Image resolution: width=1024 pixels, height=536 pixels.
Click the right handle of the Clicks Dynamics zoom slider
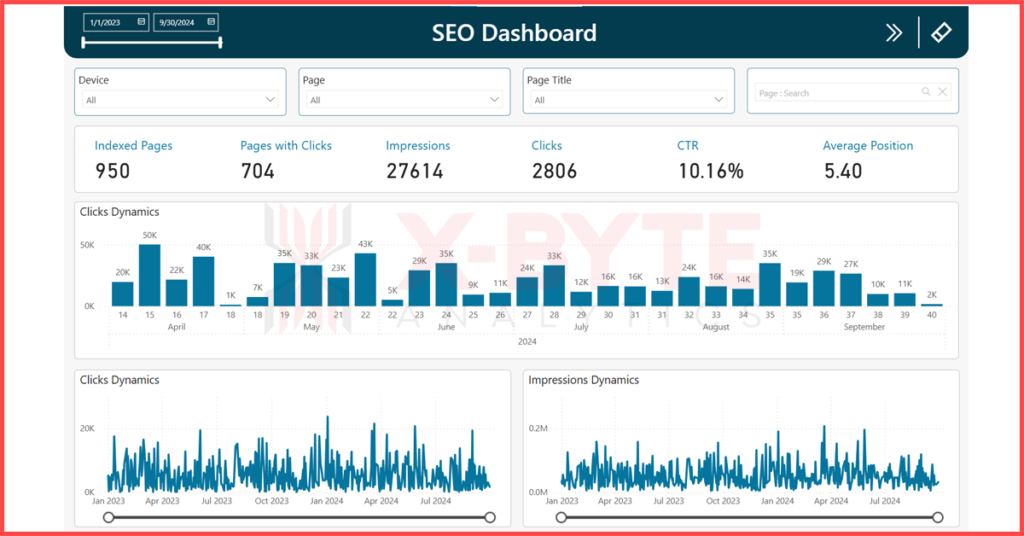pyautogui.click(x=490, y=517)
